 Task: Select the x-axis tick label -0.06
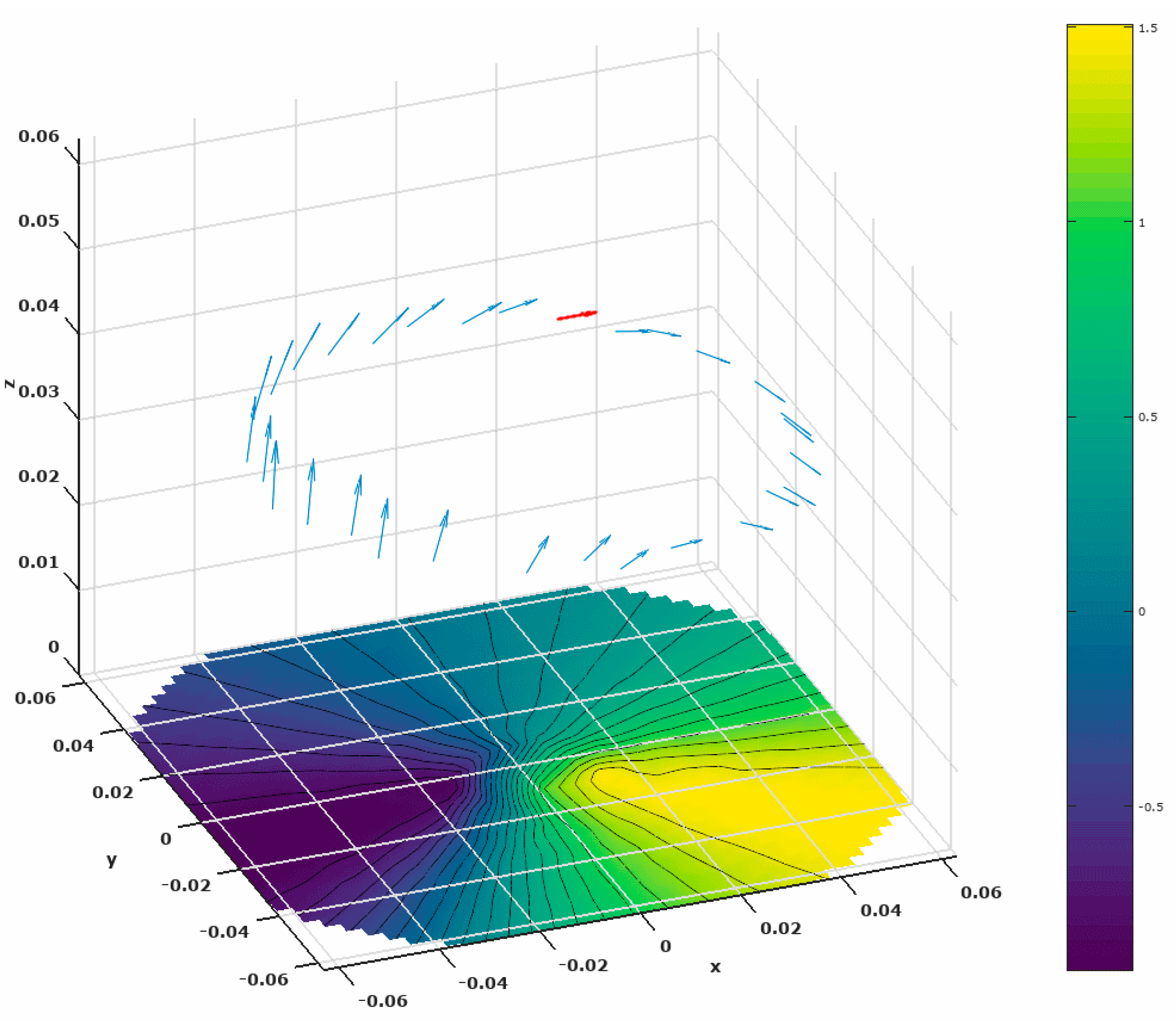tap(383, 1001)
